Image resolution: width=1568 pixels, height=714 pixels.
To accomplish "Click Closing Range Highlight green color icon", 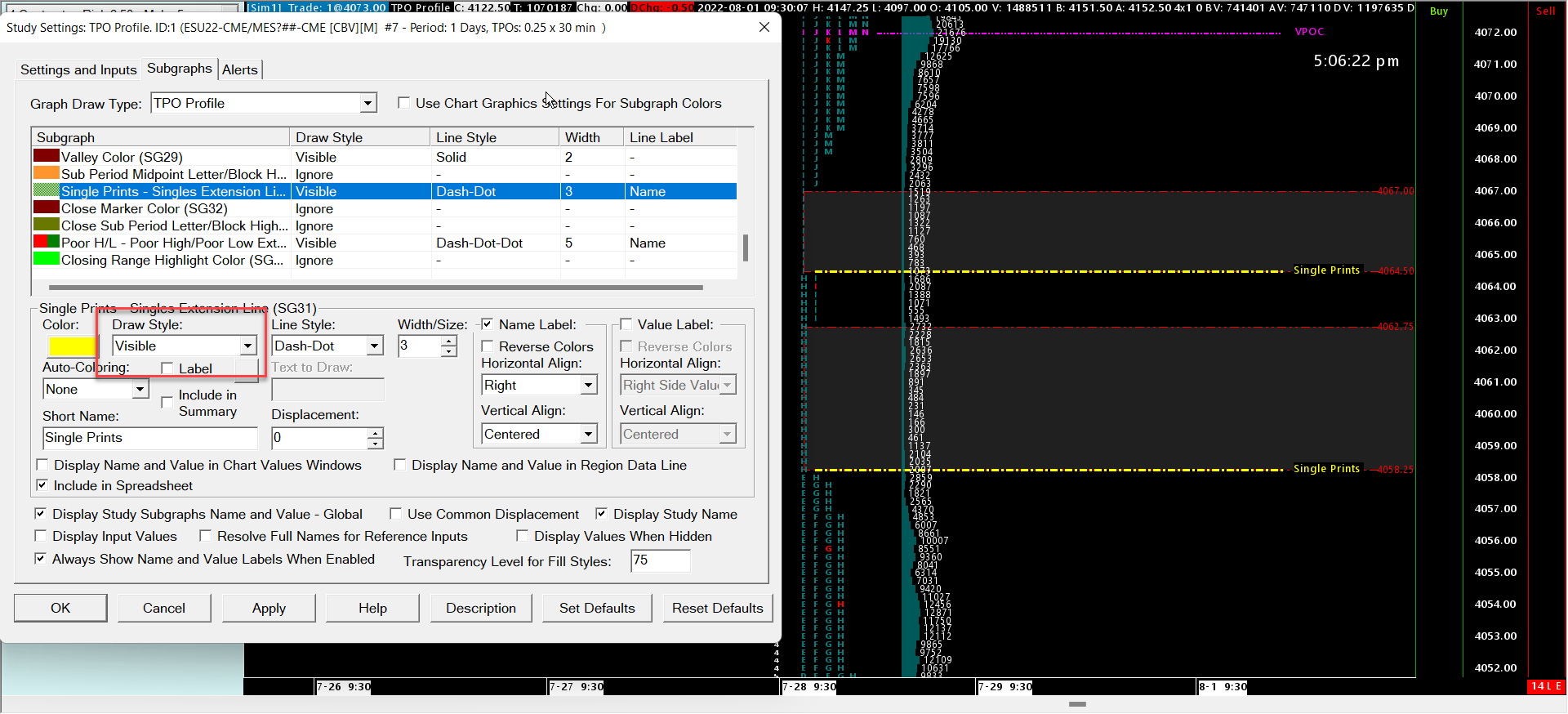I will tap(47, 260).
